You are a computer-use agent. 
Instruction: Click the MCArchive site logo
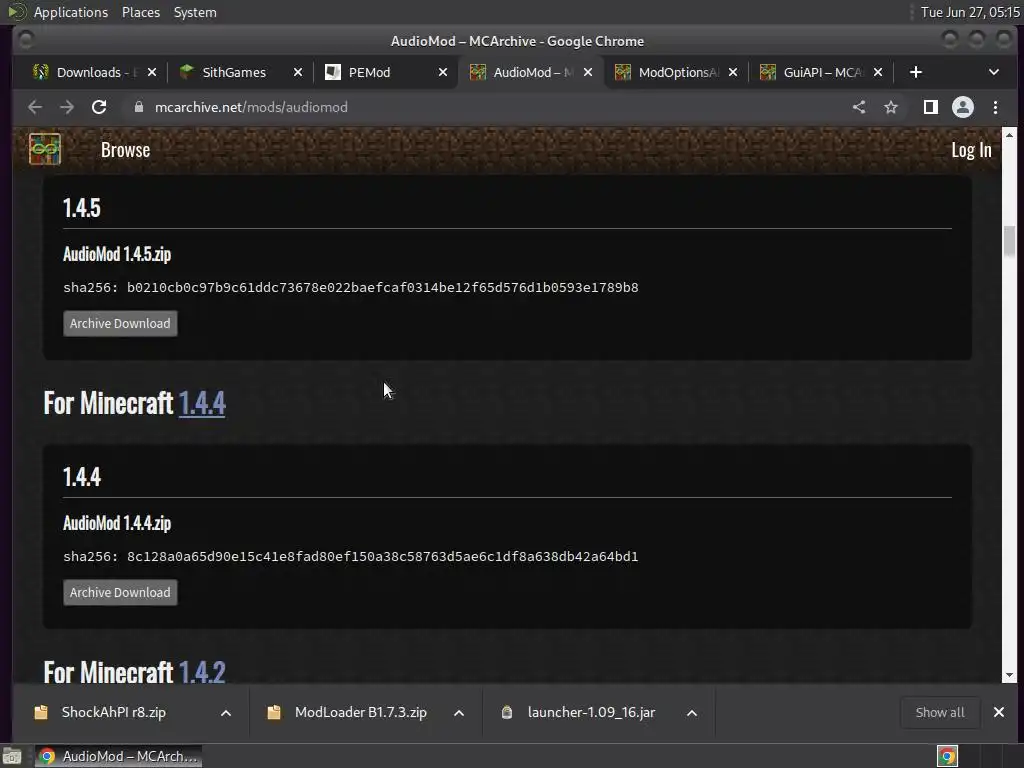click(x=45, y=149)
